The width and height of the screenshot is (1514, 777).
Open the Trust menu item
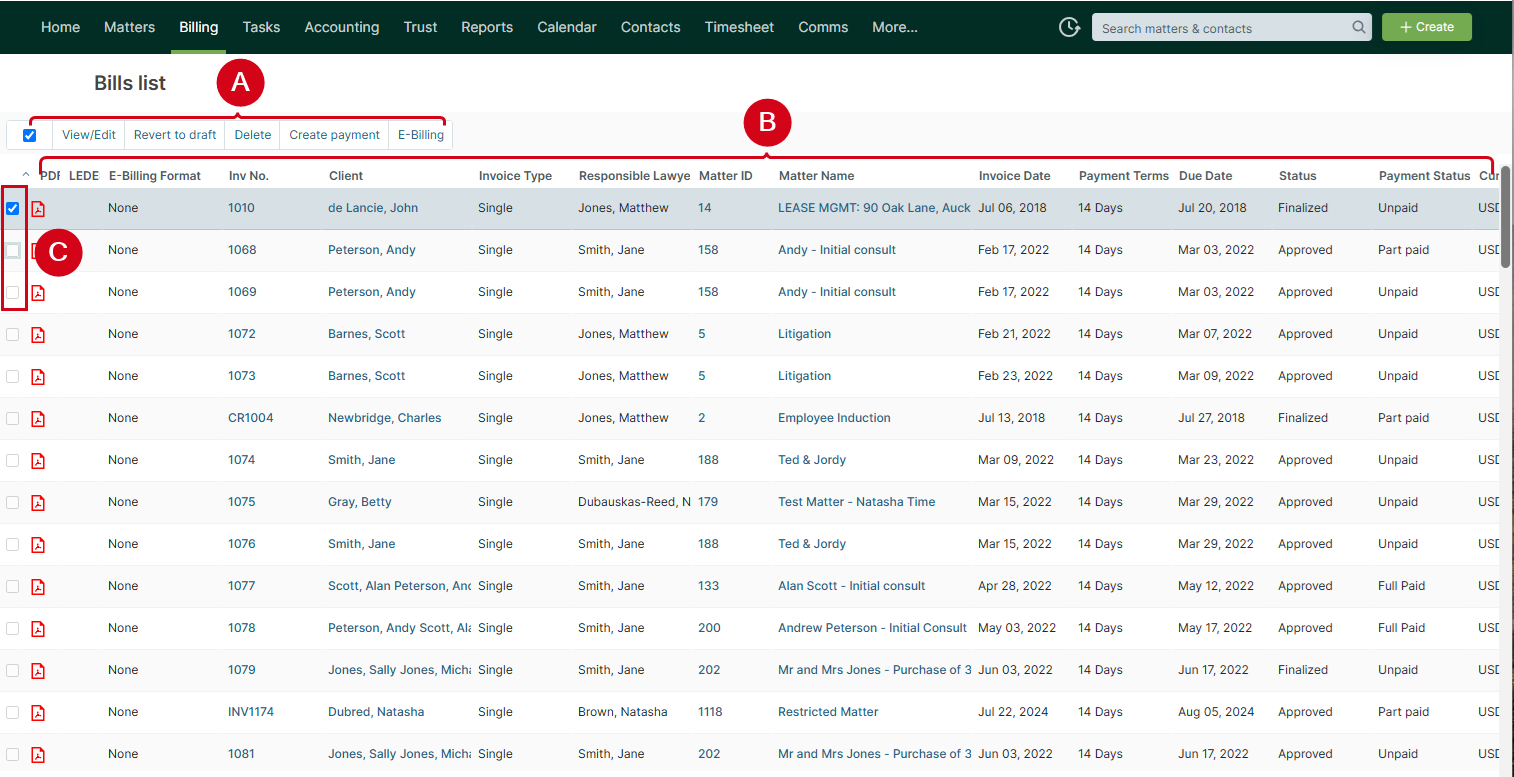pyautogui.click(x=420, y=28)
